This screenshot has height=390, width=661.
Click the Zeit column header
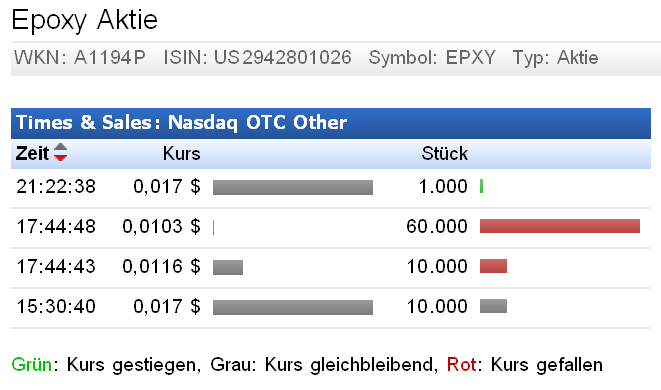pyautogui.click(x=32, y=153)
